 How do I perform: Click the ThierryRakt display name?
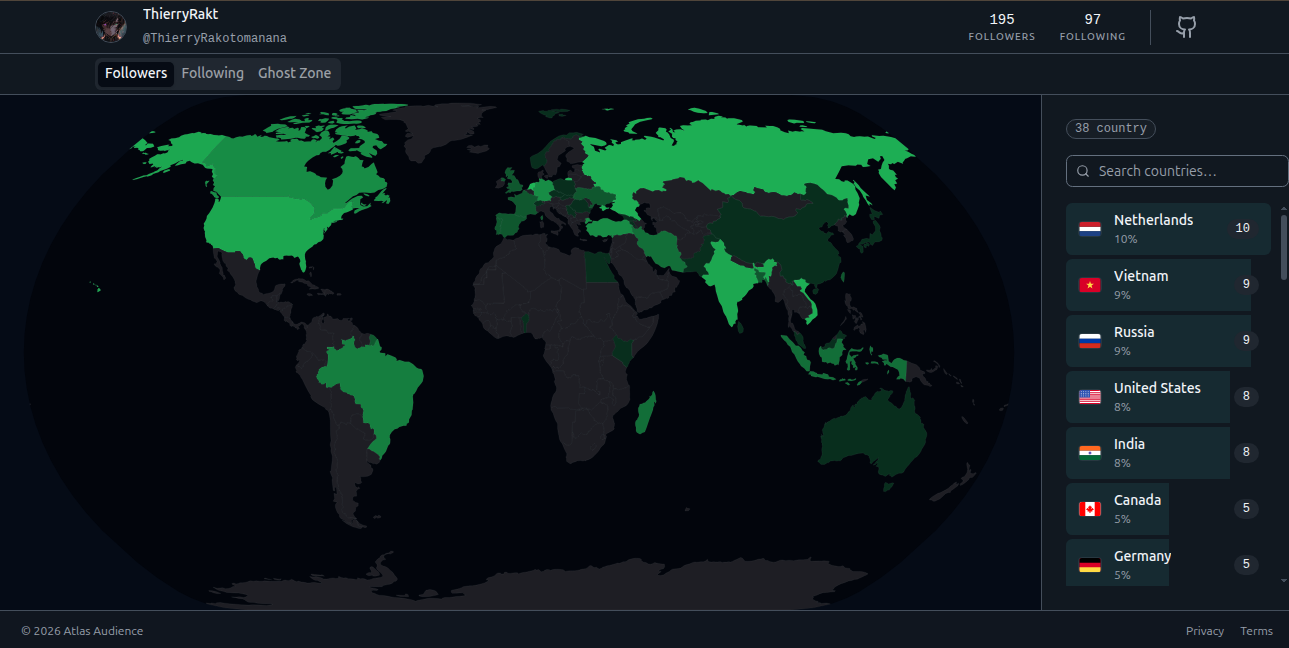[180, 14]
